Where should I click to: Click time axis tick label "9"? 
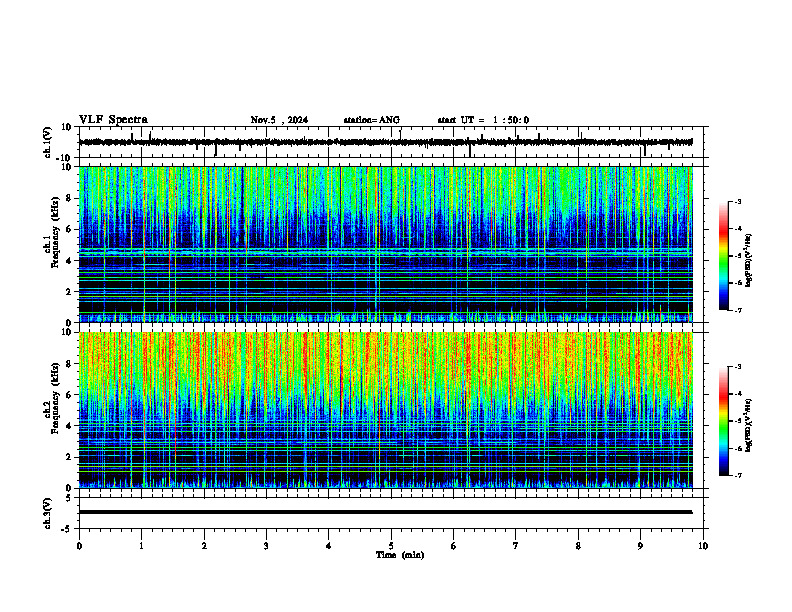(640, 546)
